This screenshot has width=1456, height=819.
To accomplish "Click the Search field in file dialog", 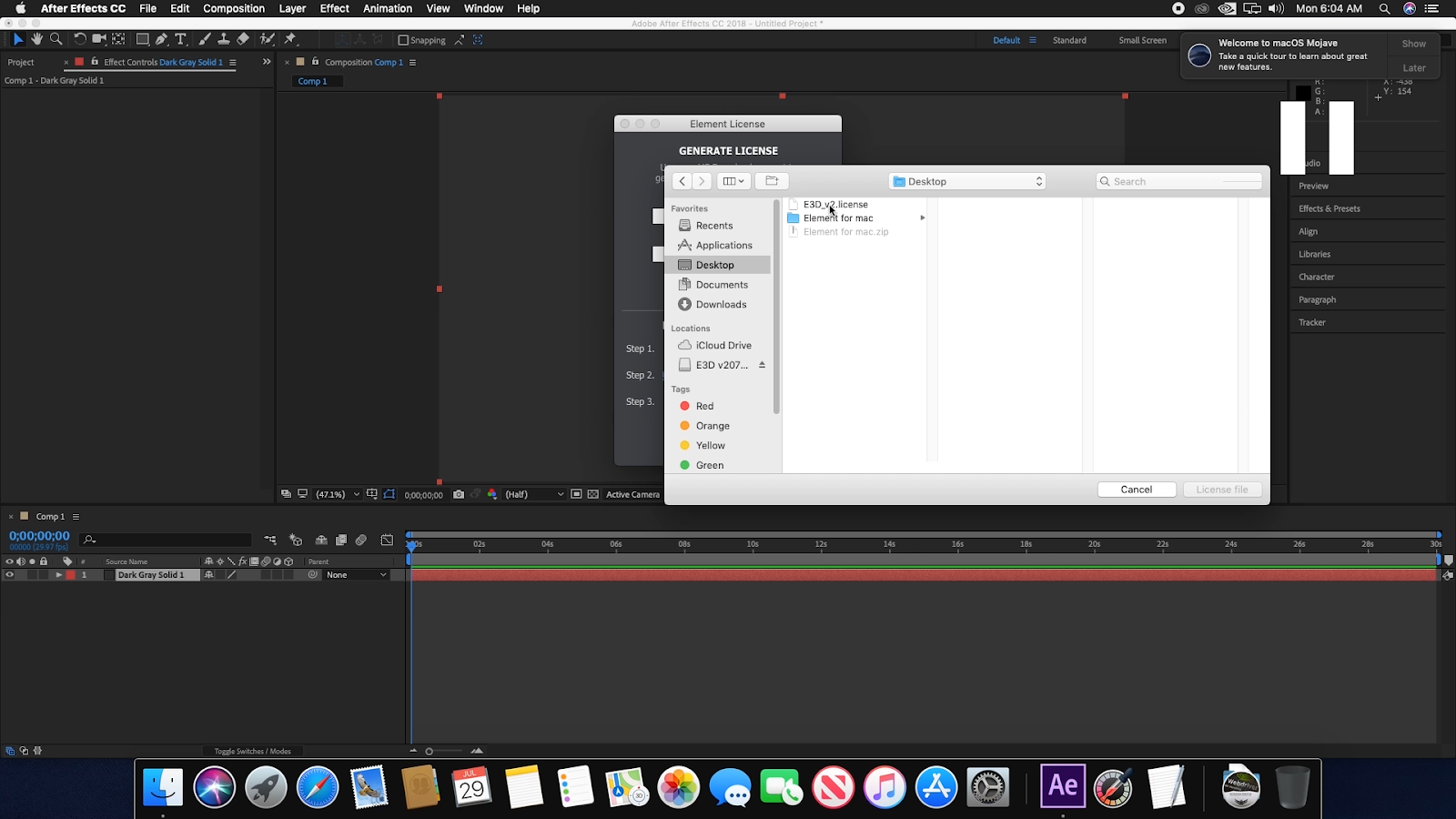I will 1179,181.
